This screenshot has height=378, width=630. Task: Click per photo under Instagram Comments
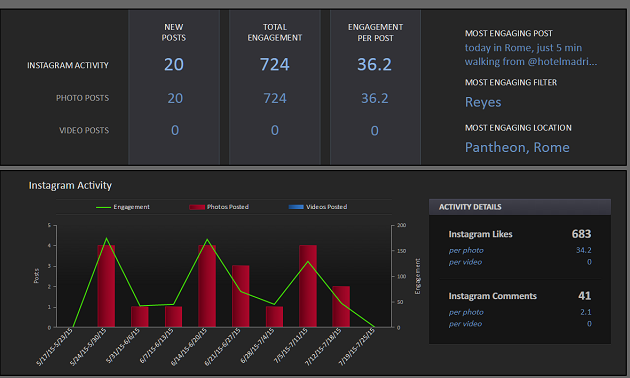[466, 312]
